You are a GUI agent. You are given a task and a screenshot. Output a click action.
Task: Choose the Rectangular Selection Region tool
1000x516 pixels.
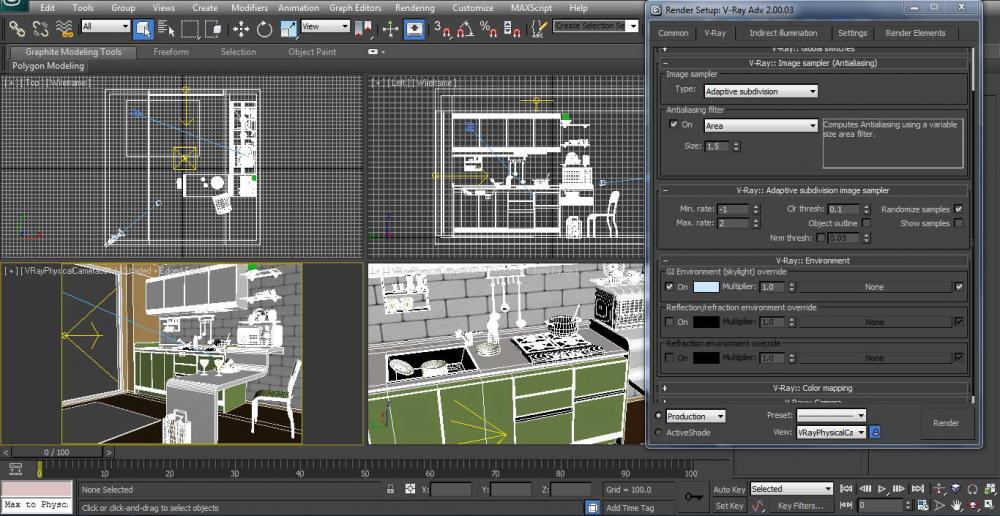pyautogui.click(x=190, y=28)
